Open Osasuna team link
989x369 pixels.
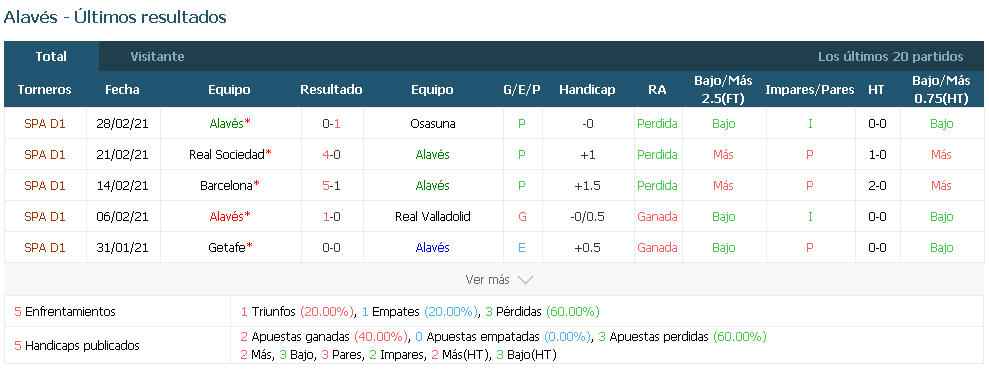tap(432, 124)
